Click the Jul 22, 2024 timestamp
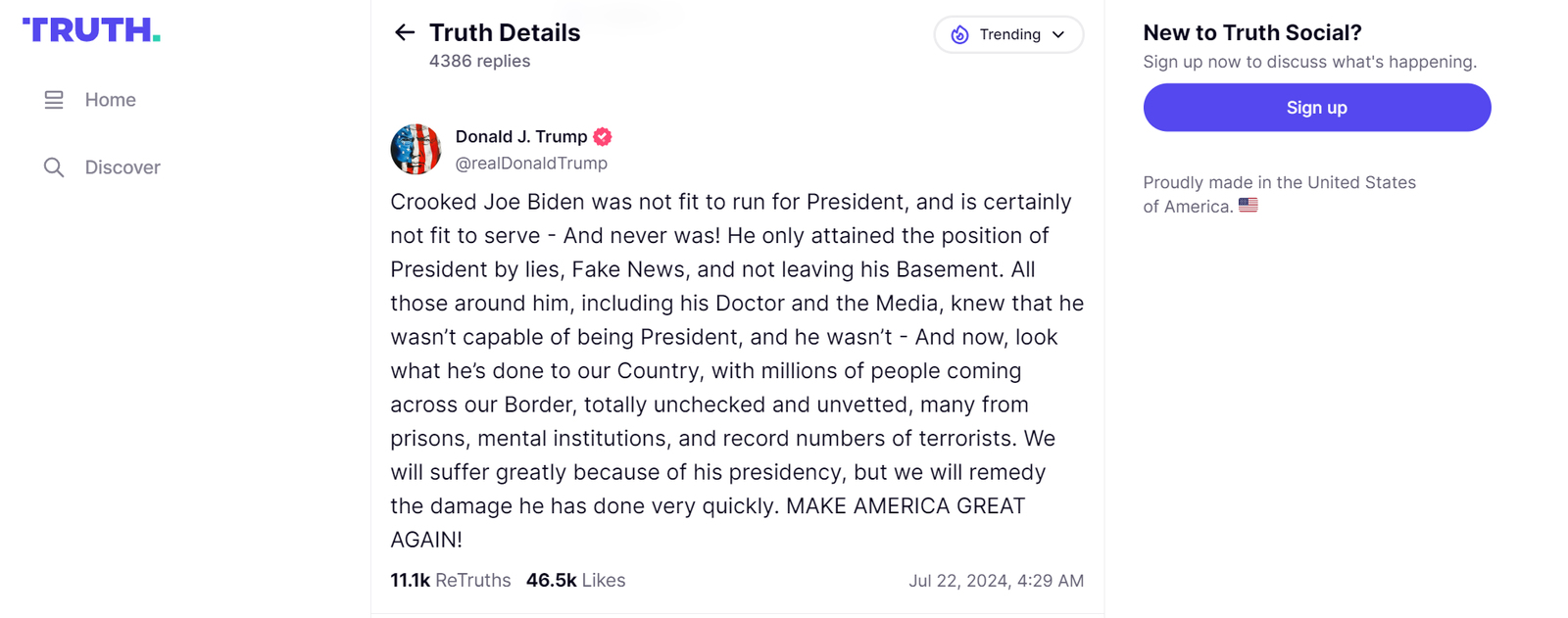The width and height of the screenshot is (1568, 618). [x=996, y=581]
